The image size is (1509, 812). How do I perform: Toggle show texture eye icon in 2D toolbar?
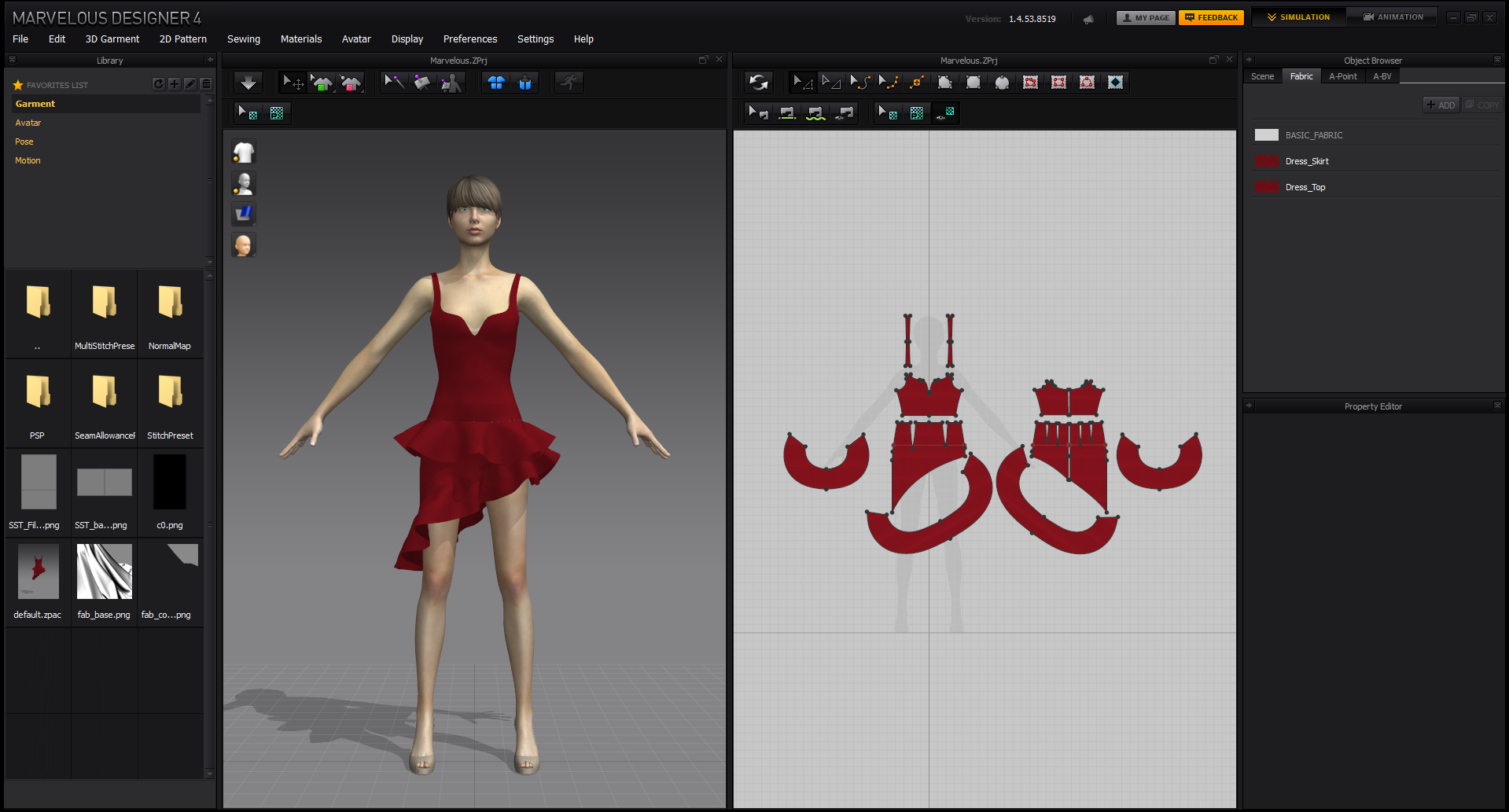point(945,113)
